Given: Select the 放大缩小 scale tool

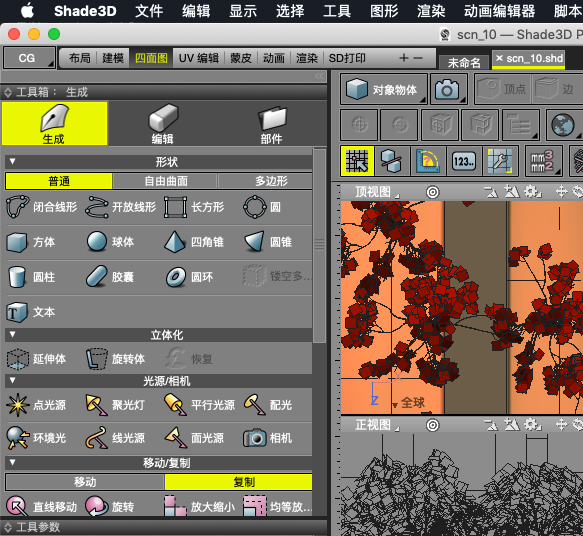Looking at the screenshot, I should tap(199, 506).
